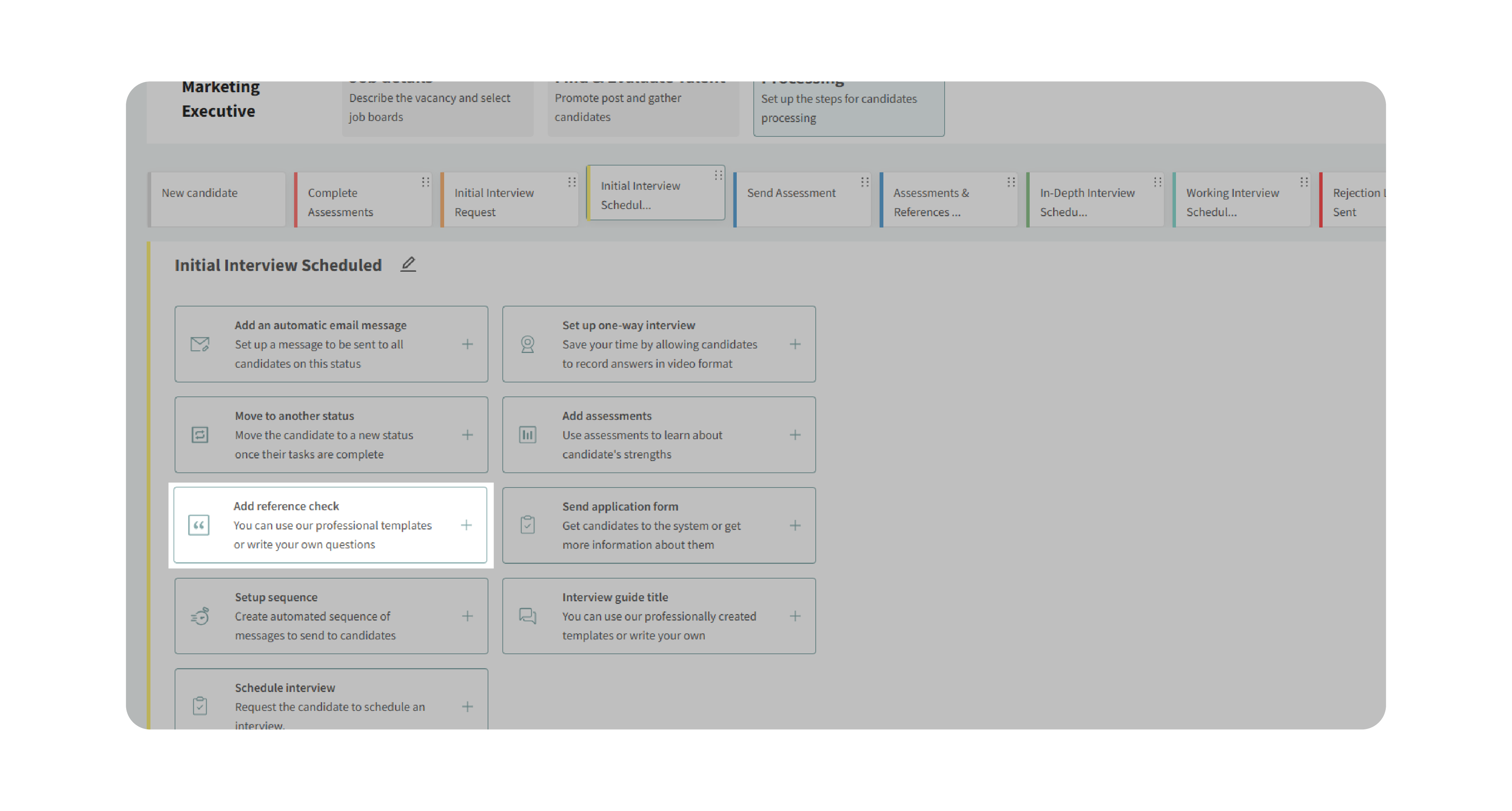Viewport: 1512px width, 811px height.
Task: Click the drag handle on Working Interview tab
Action: pyautogui.click(x=1304, y=182)
